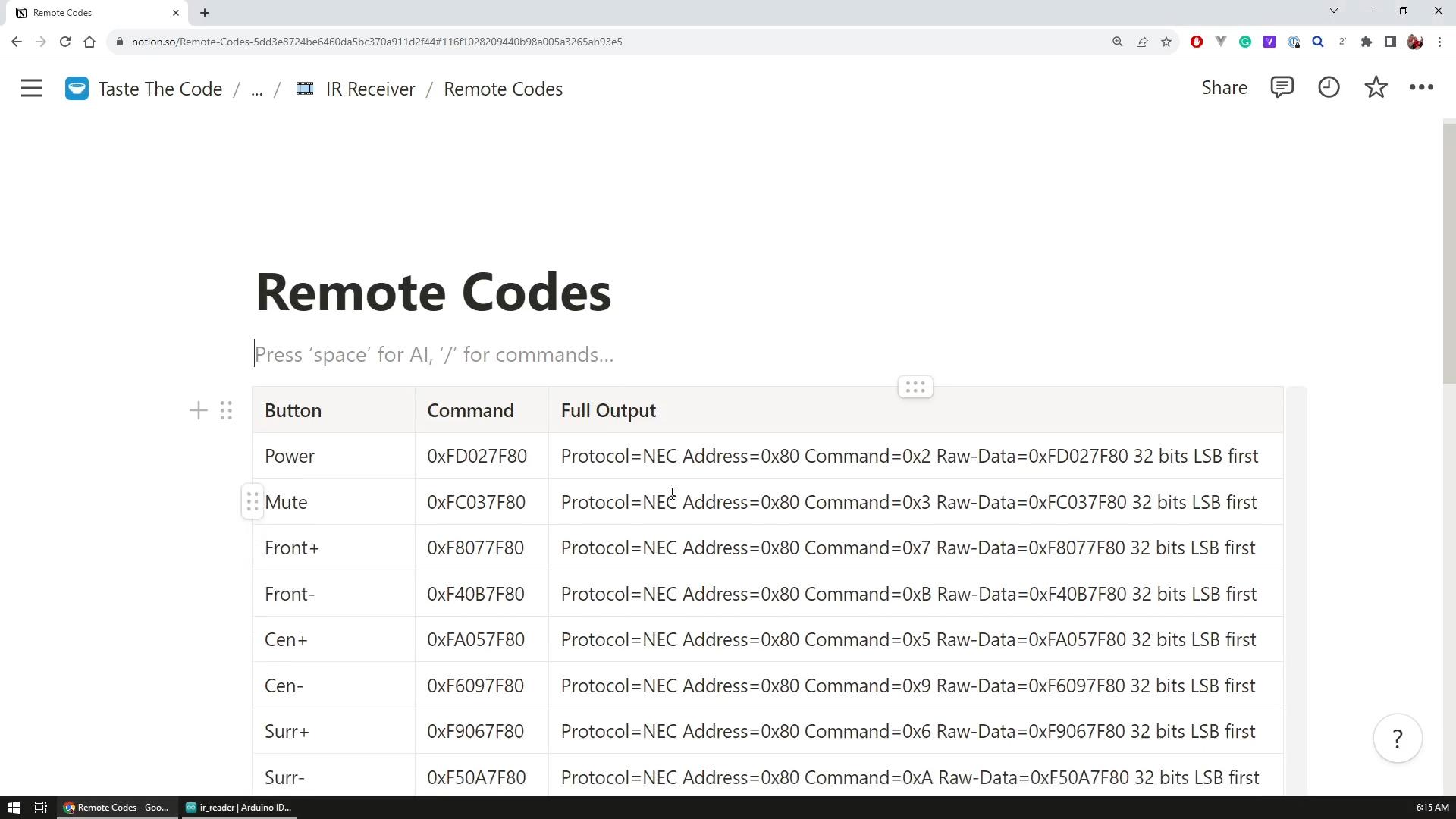1456x819 pixels.
Task: Click the Share button
Action: 1224,87
